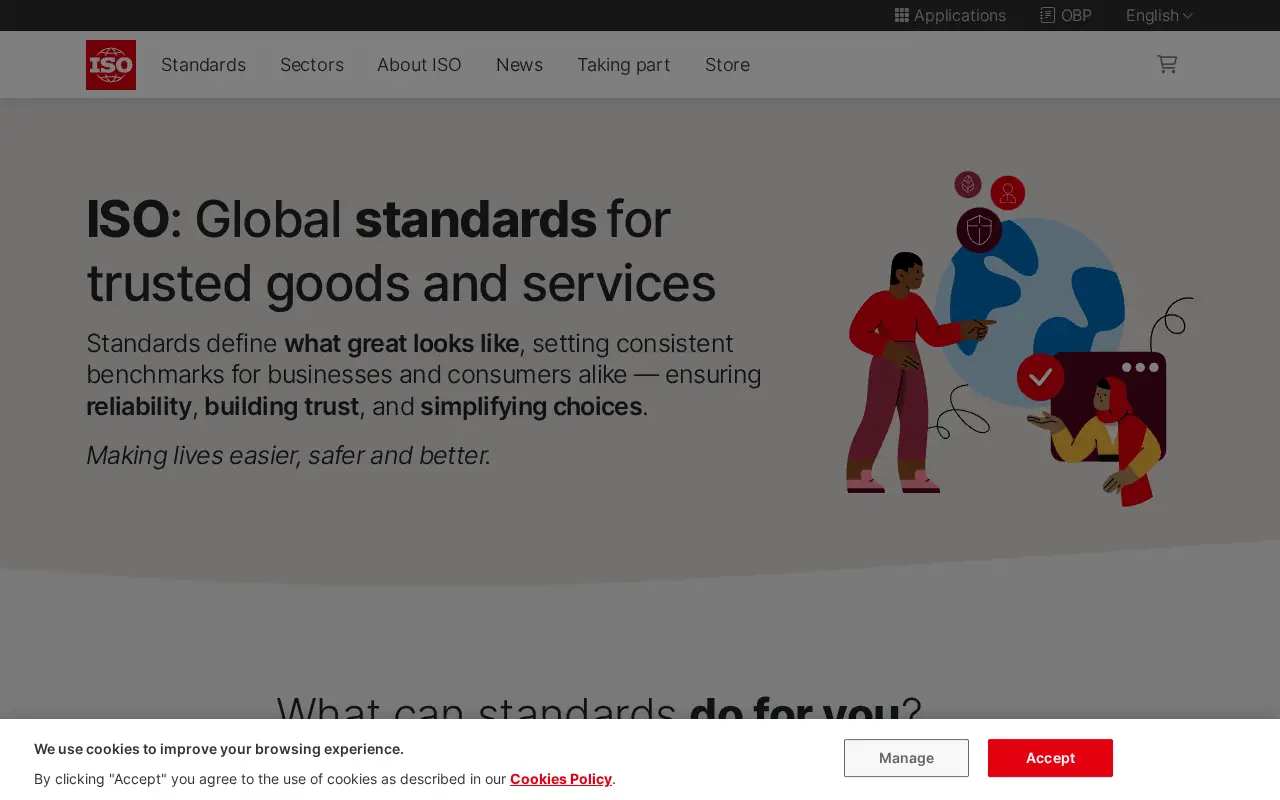The image size is (1280, 800).
Task: Click the Applications grid icon
Action: click(901, 15)
